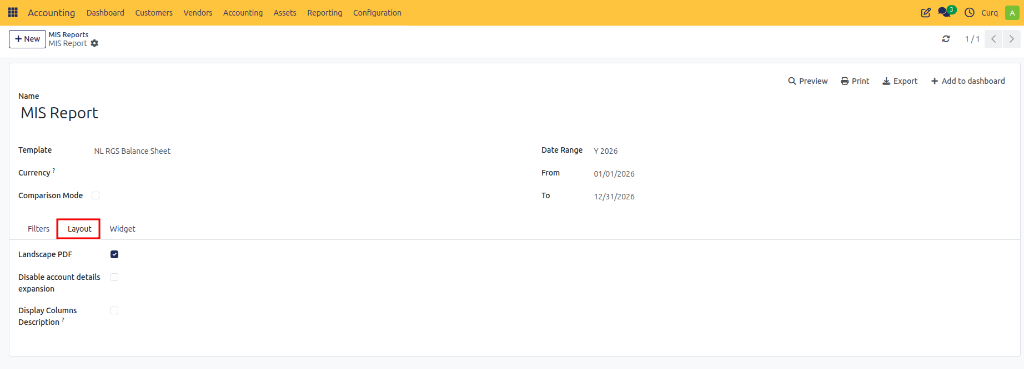This screenshot has height=369, width=1024.
Task: Toggle the Comparison Mode checkbox
Action: (x=95, y=195)
